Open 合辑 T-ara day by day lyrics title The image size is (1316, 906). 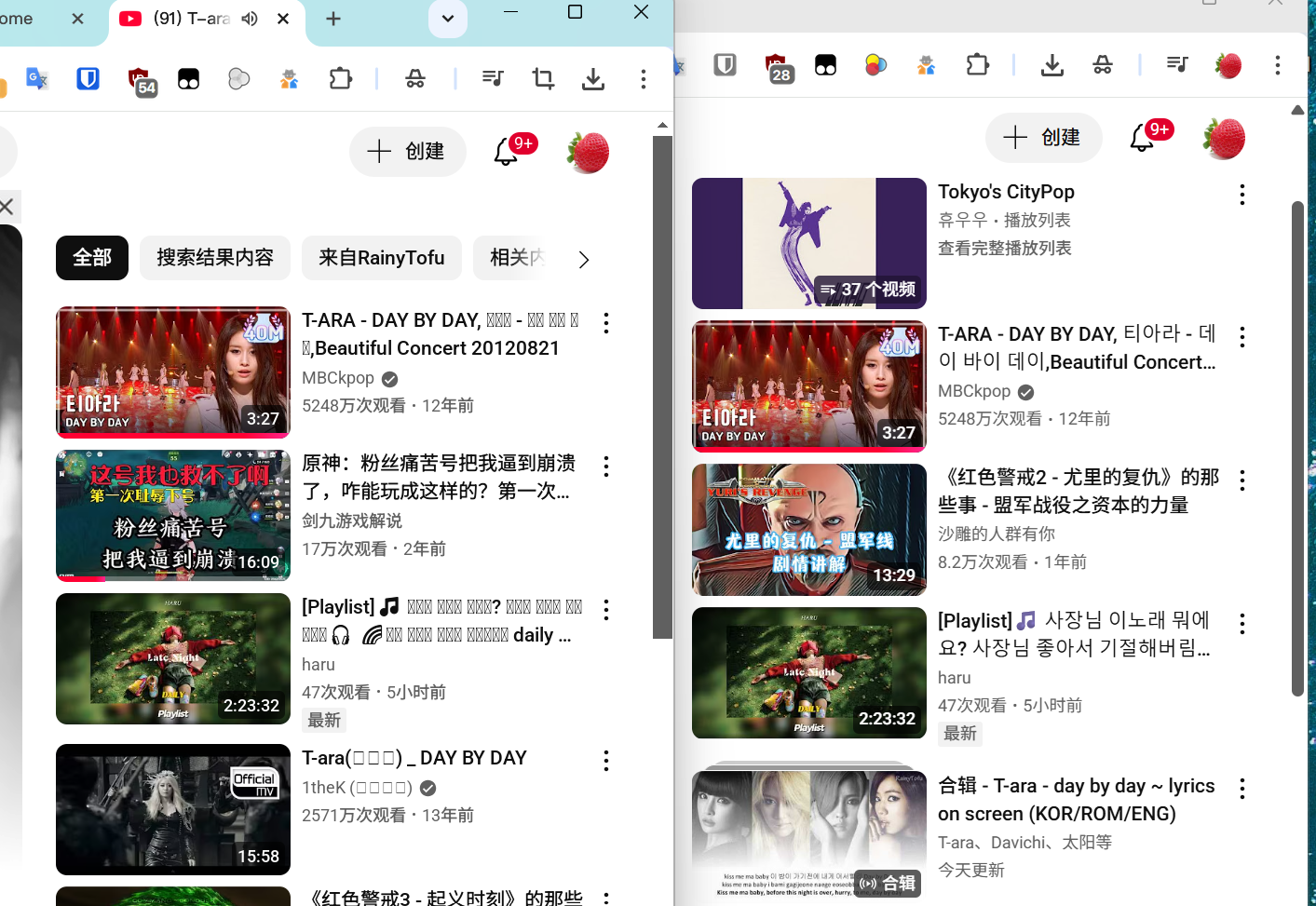pyautogui.click(x=1077, y=800)
